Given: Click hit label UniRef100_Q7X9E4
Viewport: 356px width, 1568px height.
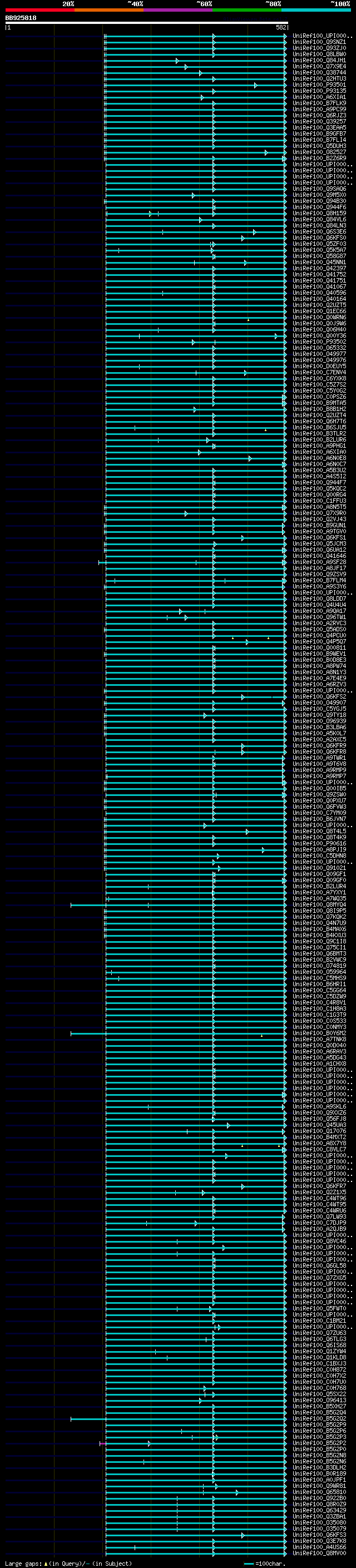Looking at the screenshot, I should [319, 66].
